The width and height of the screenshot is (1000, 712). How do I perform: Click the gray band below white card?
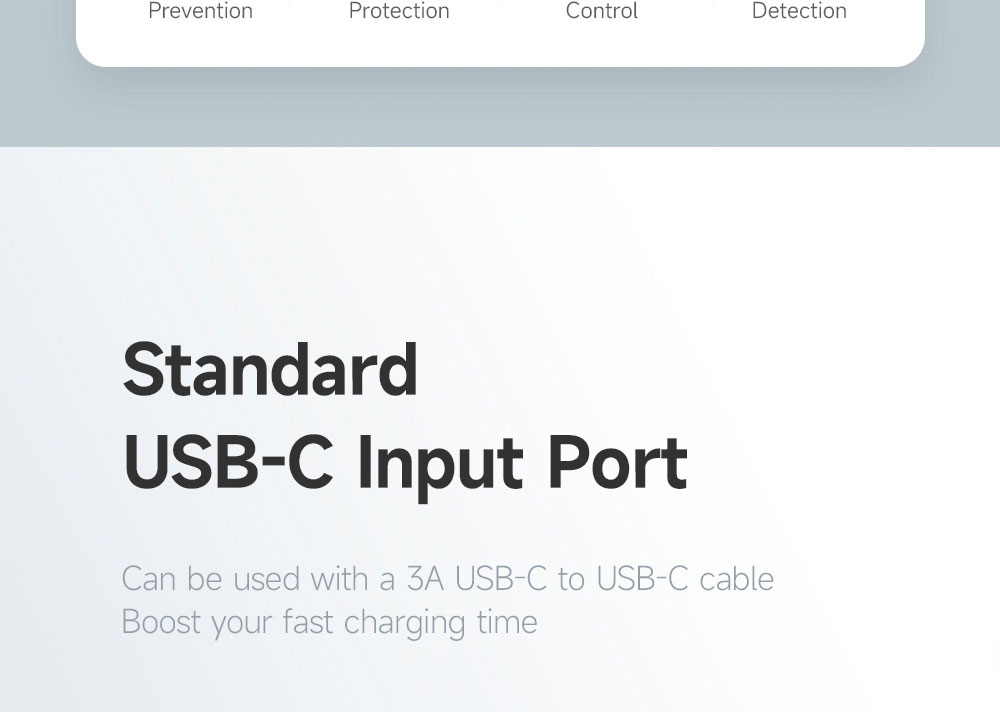tap(500, 107)
